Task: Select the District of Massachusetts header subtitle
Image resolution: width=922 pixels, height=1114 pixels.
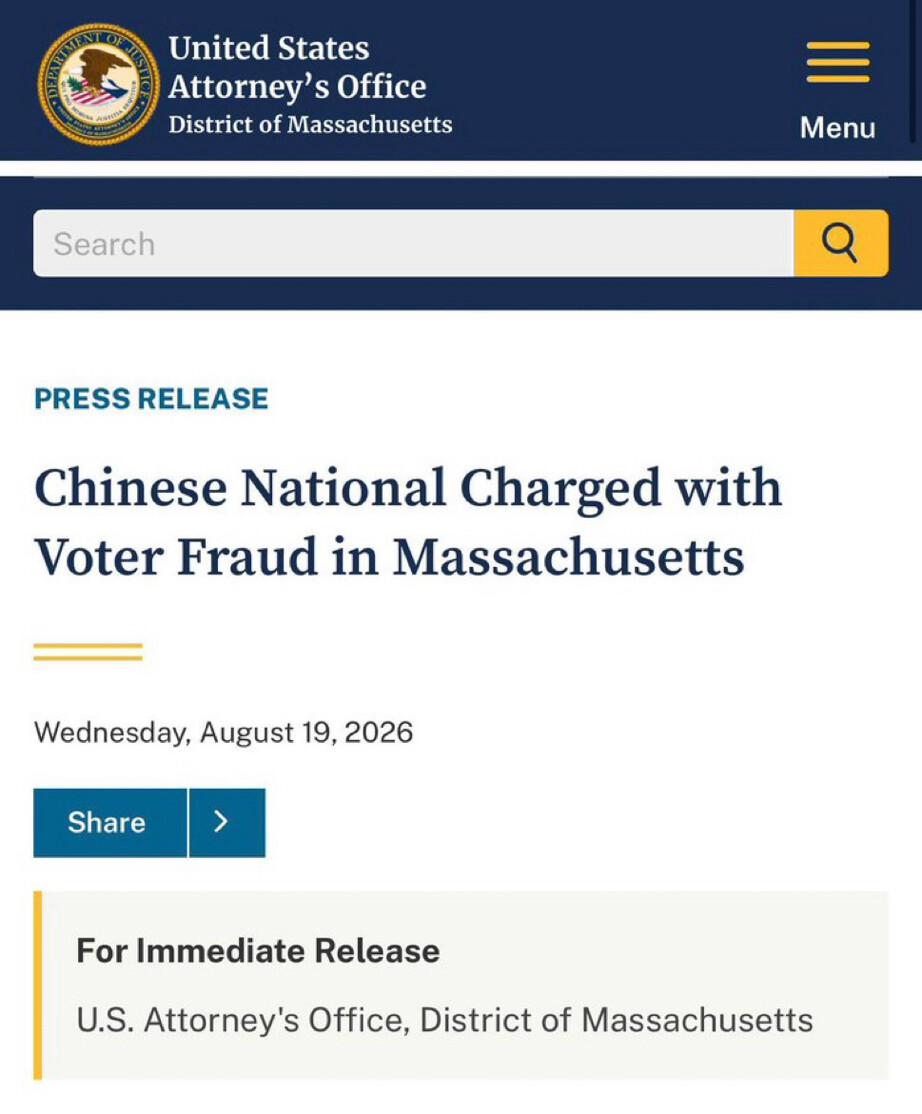Action: coord(310,124)
